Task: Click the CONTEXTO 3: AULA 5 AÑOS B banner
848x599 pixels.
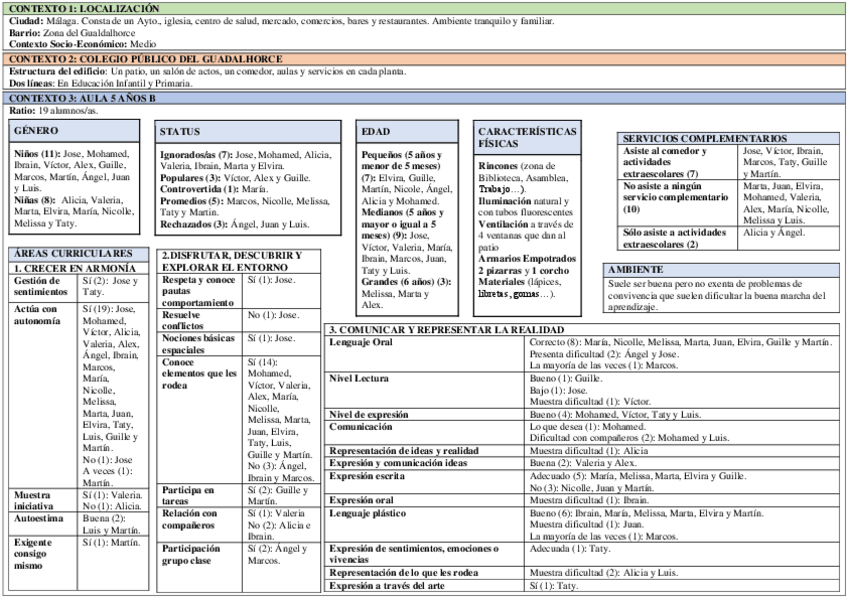Action: 82,98
